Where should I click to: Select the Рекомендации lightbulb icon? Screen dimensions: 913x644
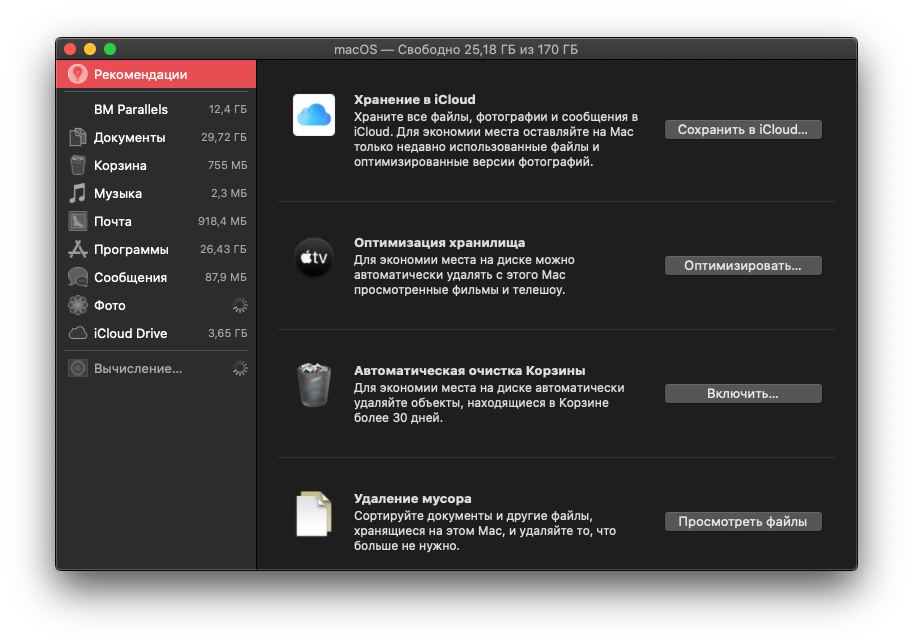tap(77, 74)
